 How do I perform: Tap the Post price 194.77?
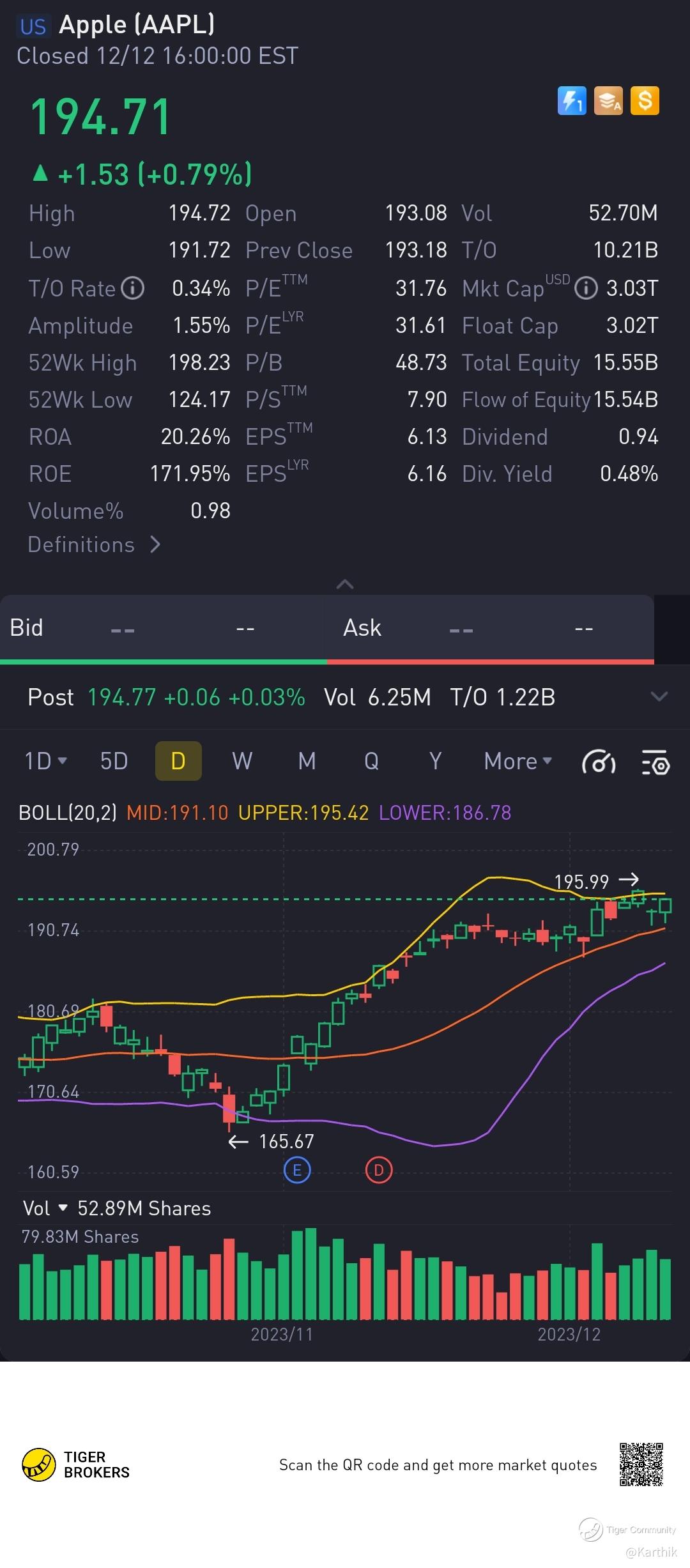tap(122, 697)
